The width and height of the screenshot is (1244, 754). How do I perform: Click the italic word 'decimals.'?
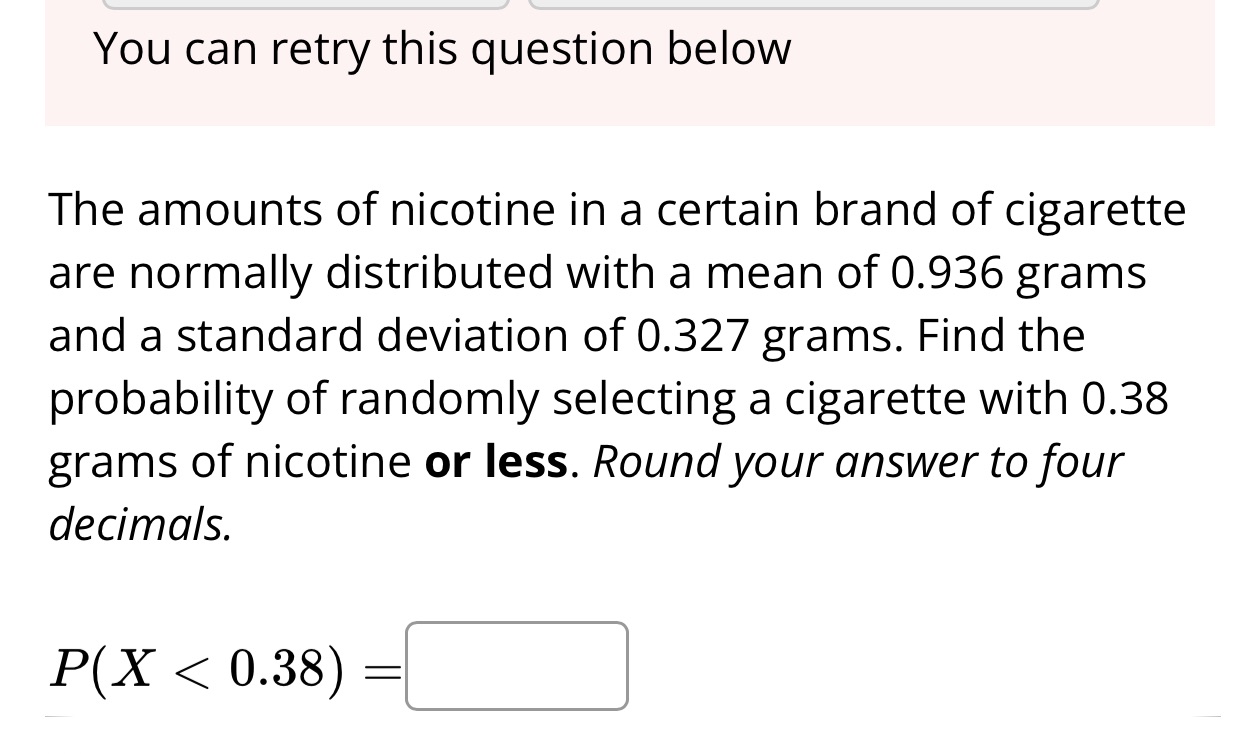point(141,524)
